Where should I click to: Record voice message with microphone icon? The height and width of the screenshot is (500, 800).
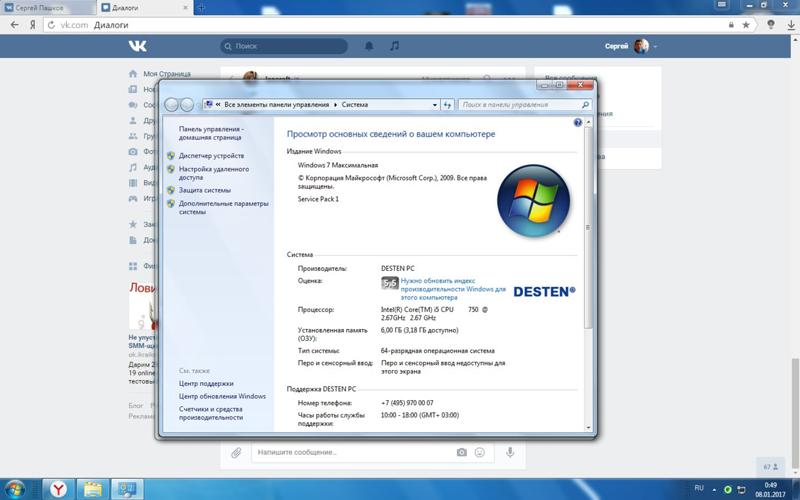510,452
